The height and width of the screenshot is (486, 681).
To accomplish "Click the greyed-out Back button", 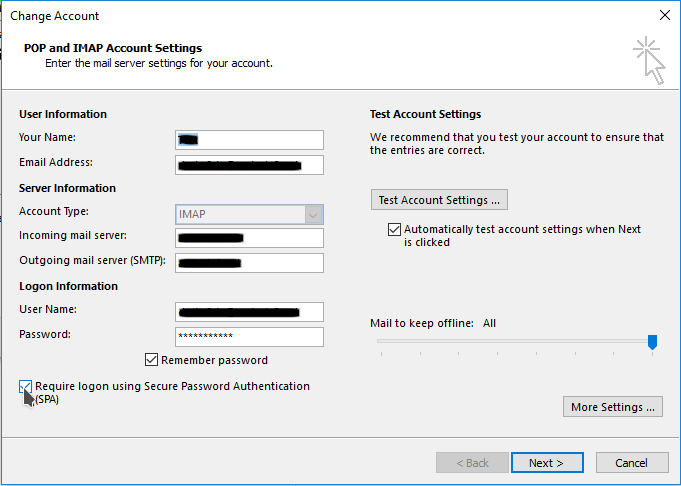I will pos(472,463).
